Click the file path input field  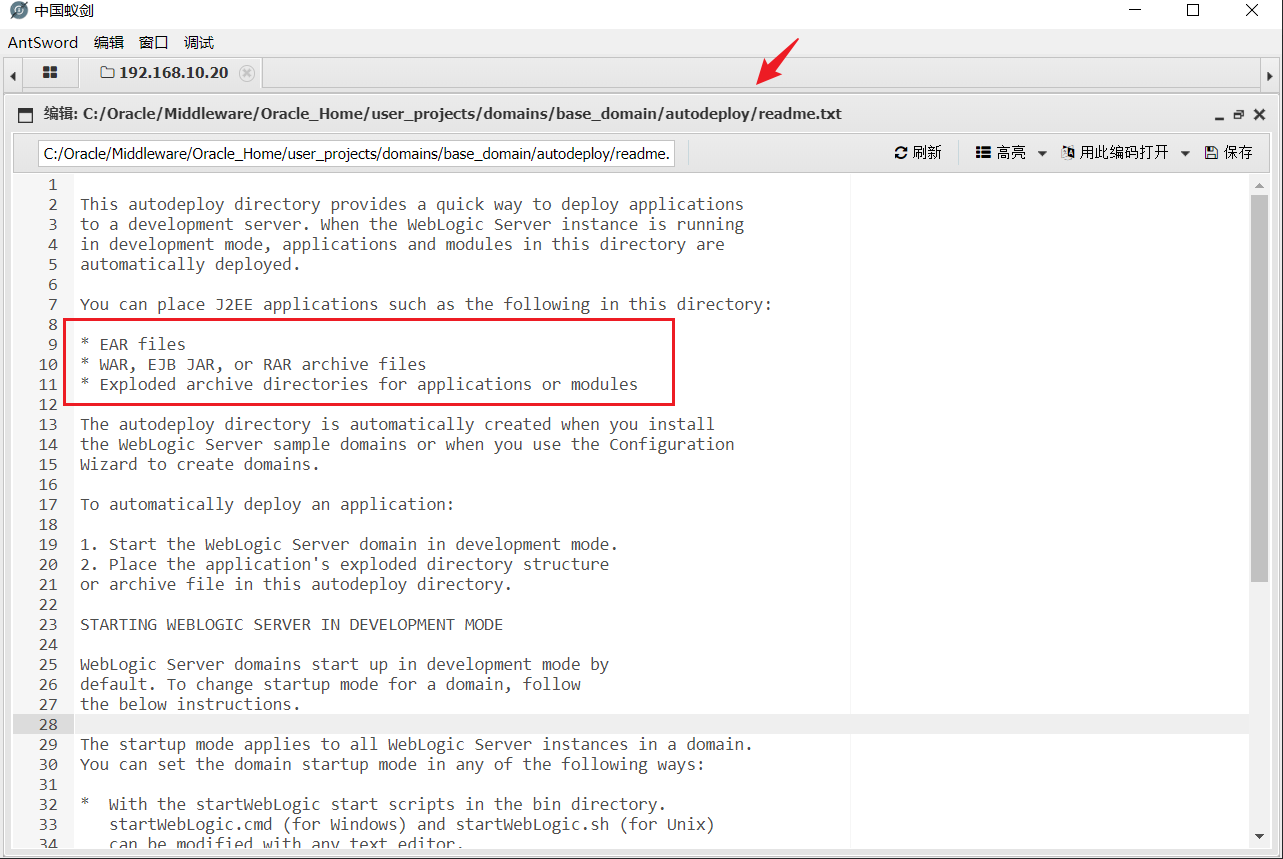[x=357, y=153]
